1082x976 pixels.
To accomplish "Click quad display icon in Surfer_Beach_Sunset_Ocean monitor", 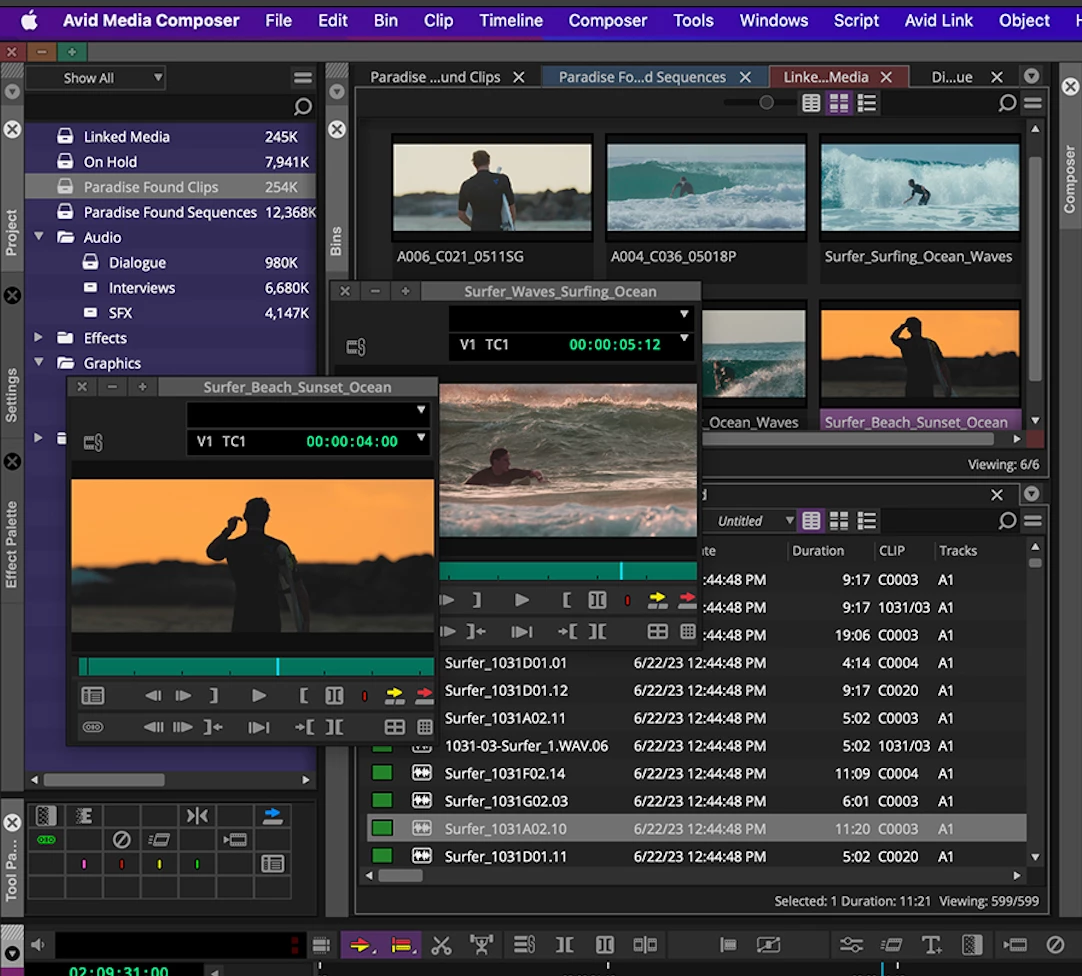I will pyautogui.click(x=395, y=727).
